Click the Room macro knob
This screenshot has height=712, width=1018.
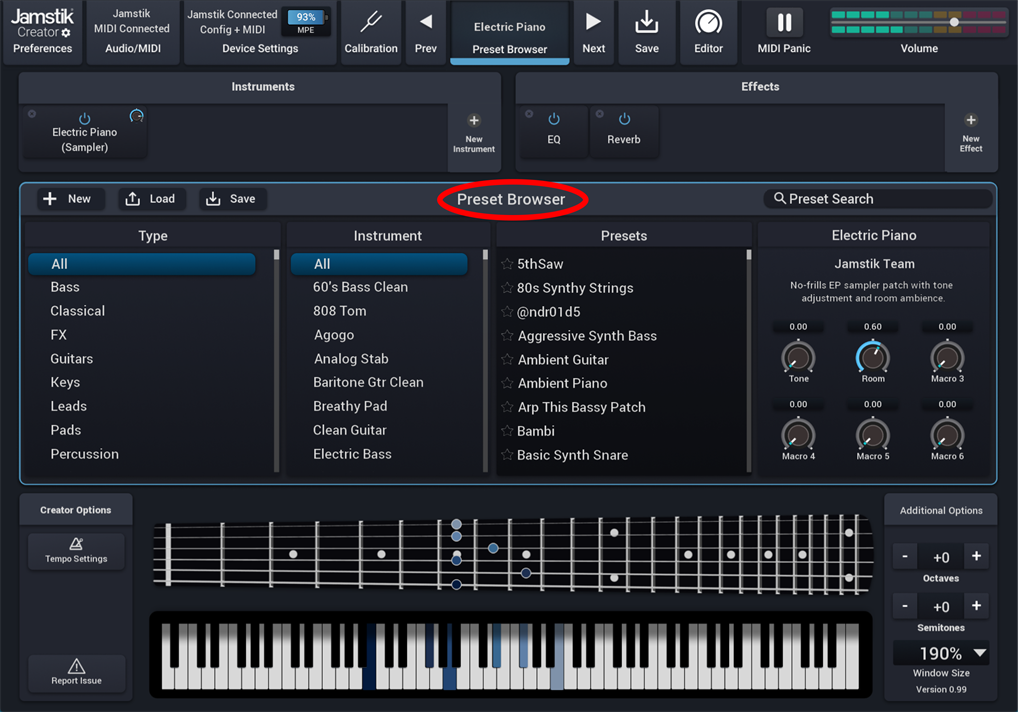(x=873, y=357)
